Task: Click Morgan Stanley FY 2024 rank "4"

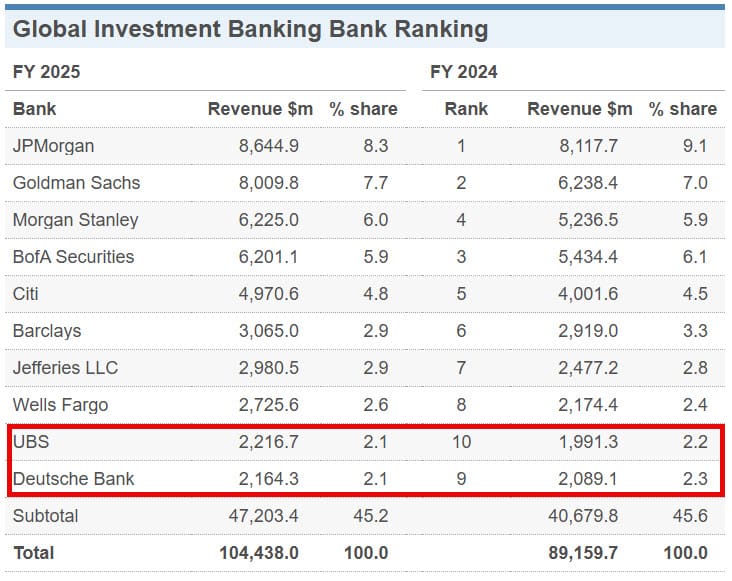Action: tap(461, 220)
